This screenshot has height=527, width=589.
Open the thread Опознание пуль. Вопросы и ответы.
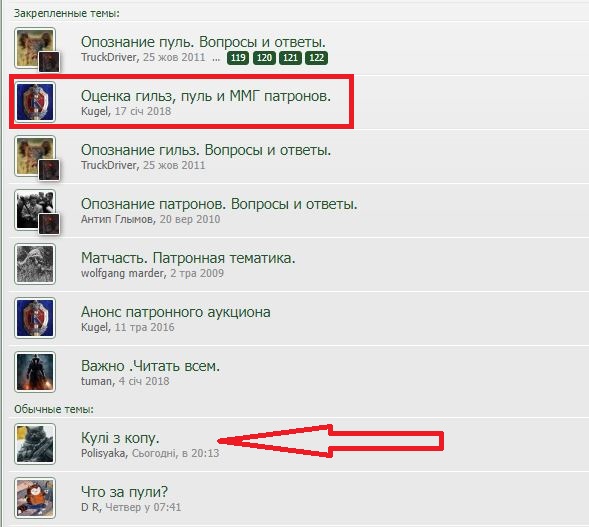[x=203, y=42]
